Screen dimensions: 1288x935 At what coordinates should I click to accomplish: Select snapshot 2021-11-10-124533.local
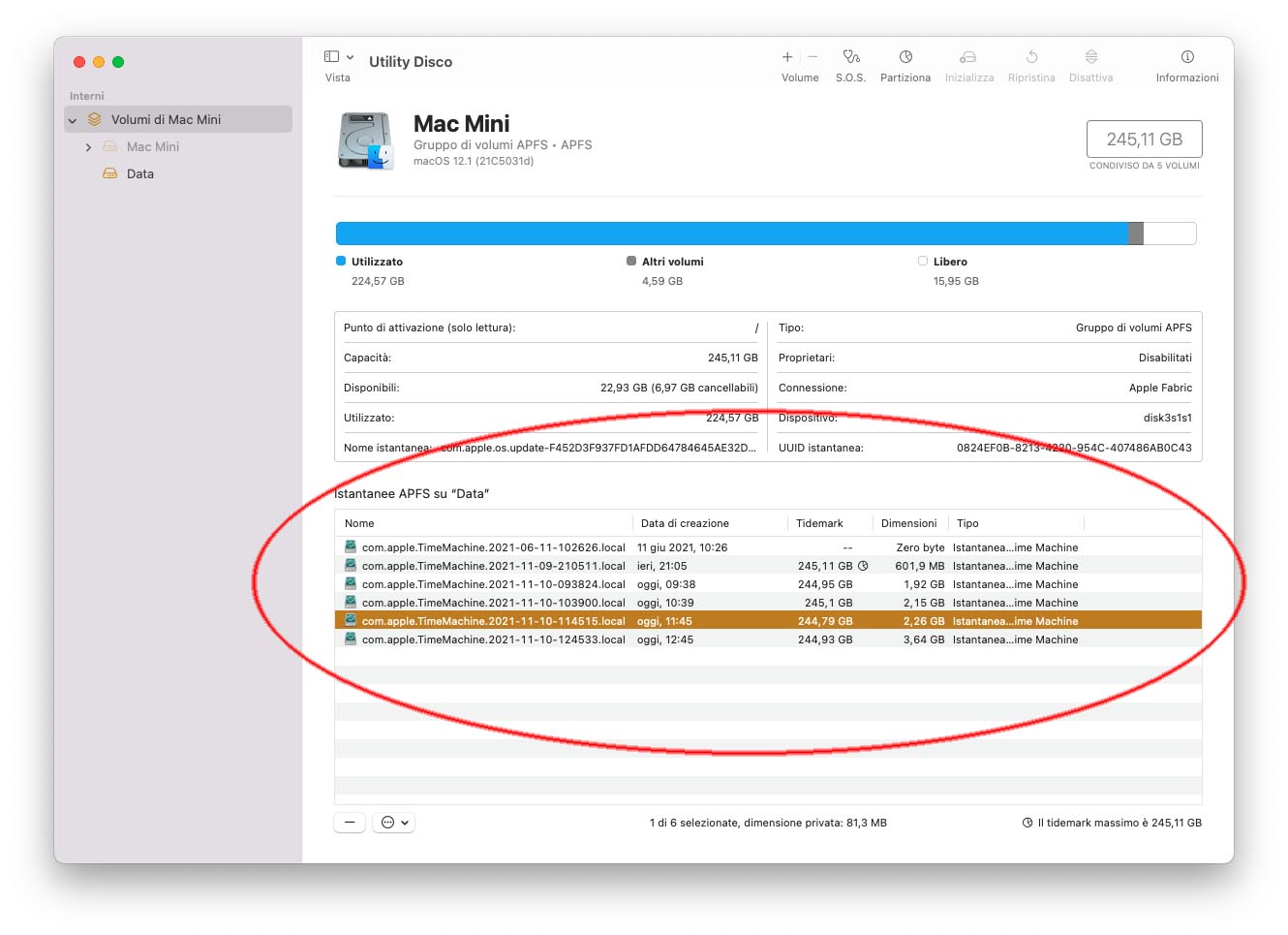click(x=768, y=639)
